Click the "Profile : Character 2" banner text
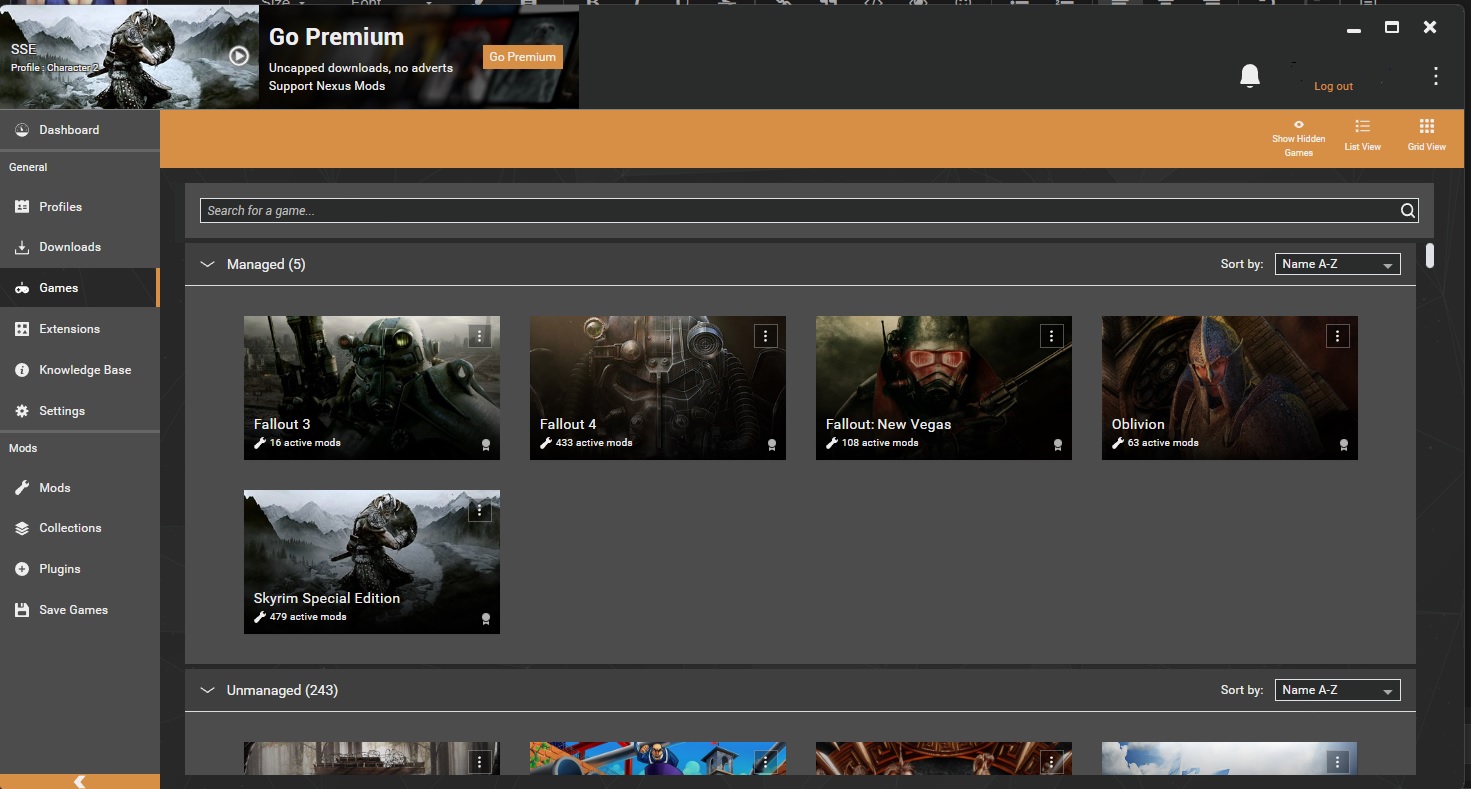The height and width of the screenshot is (789, 1471). coord(55,68)
